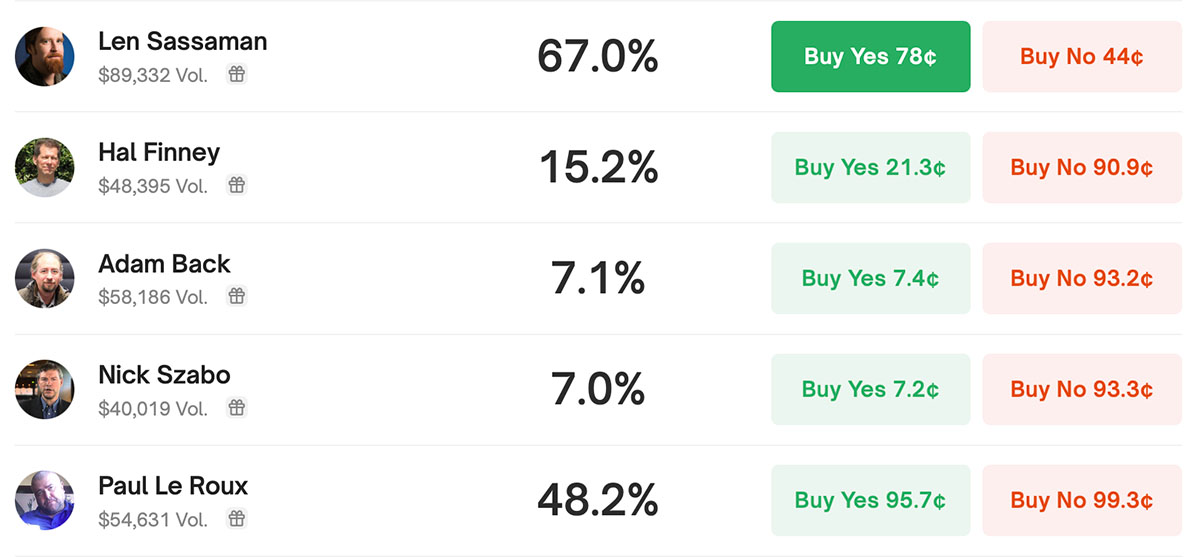1200x557 pixels.
Task: Click Paul Le Roux's avatar
Action: tap(45, 500)
